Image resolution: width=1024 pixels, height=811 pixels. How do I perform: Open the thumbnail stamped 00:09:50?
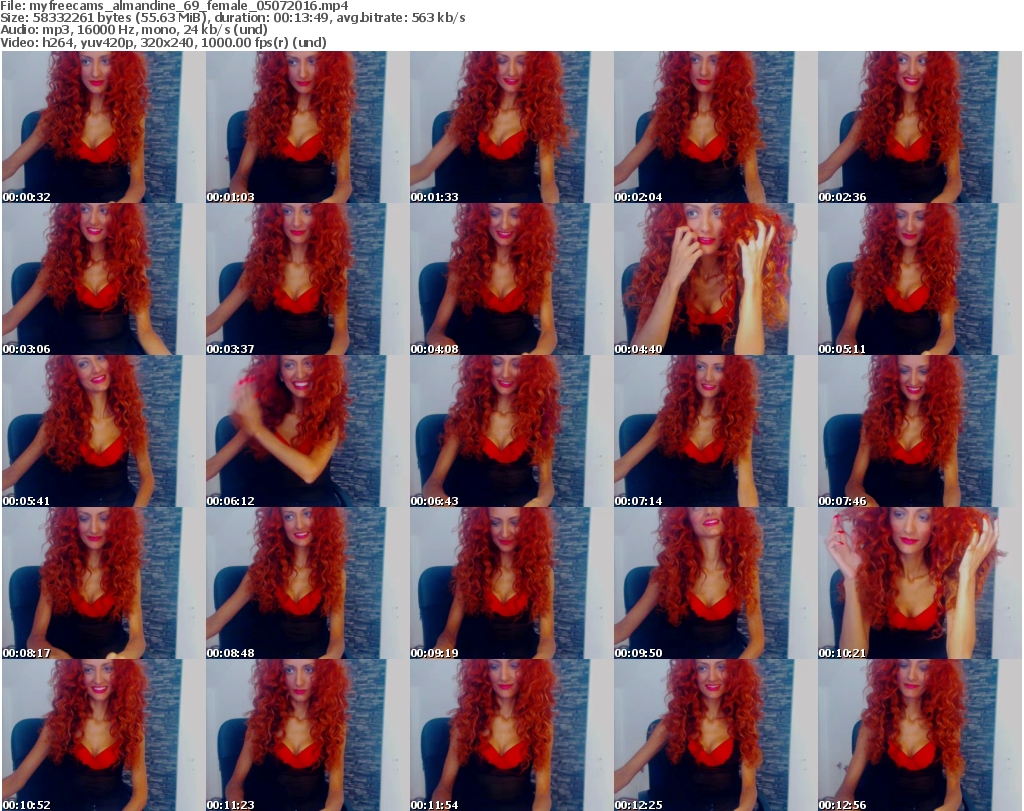click(x=714, y=584)
